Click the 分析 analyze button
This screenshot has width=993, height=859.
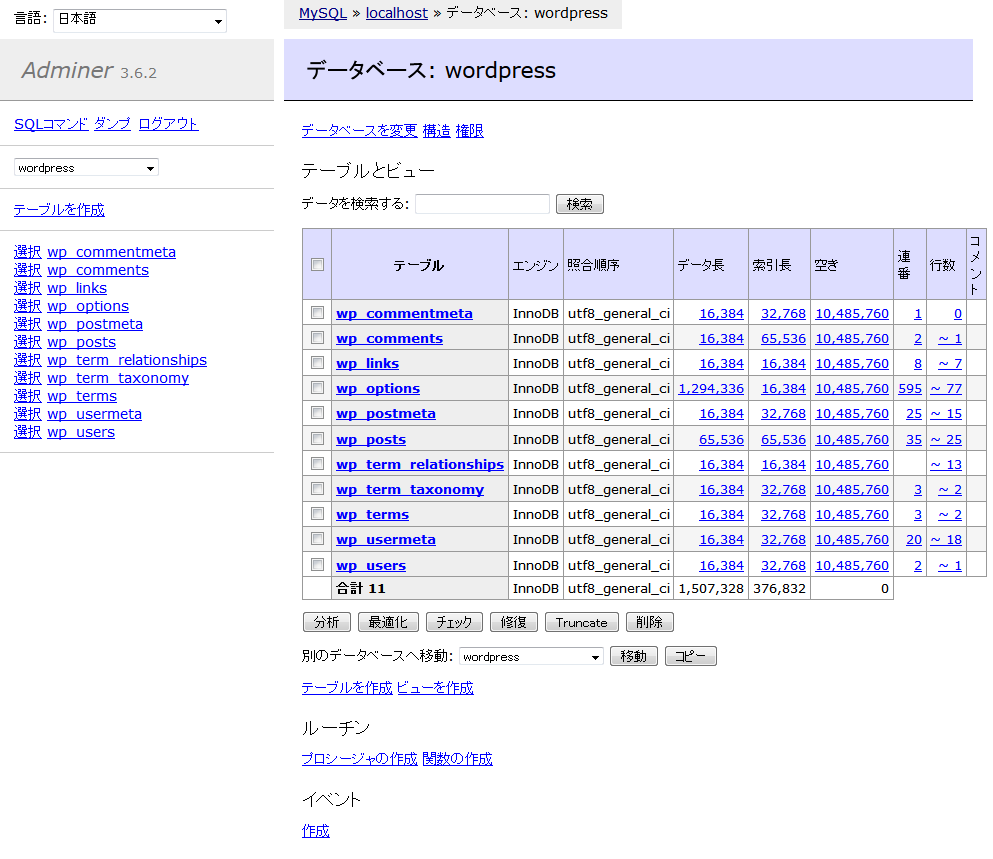327,622
